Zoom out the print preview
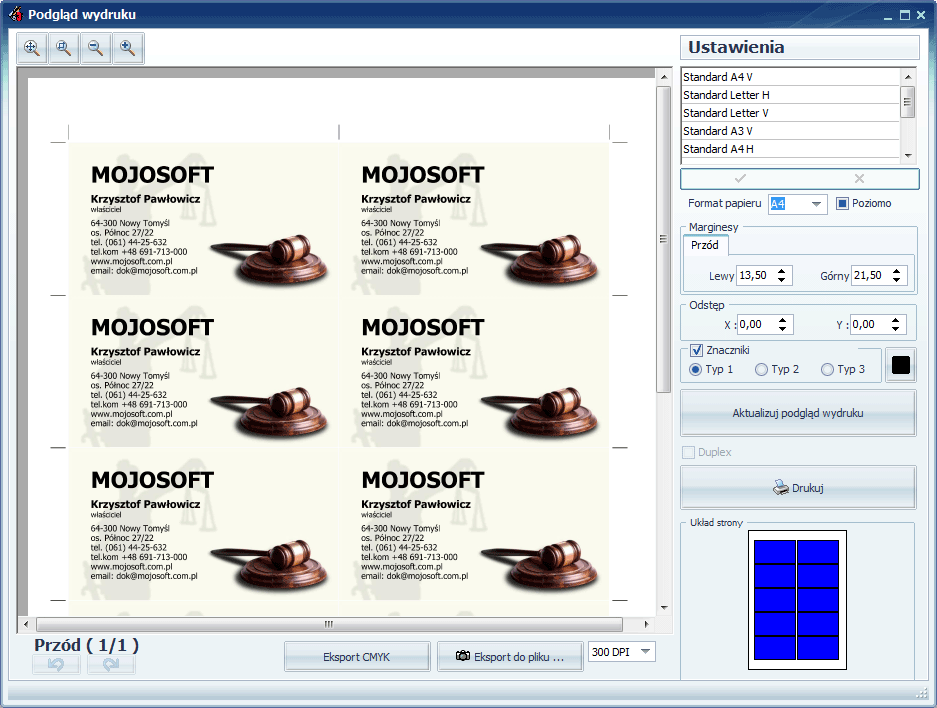This screenshot has width=937, height=708. tap(96, 48)
